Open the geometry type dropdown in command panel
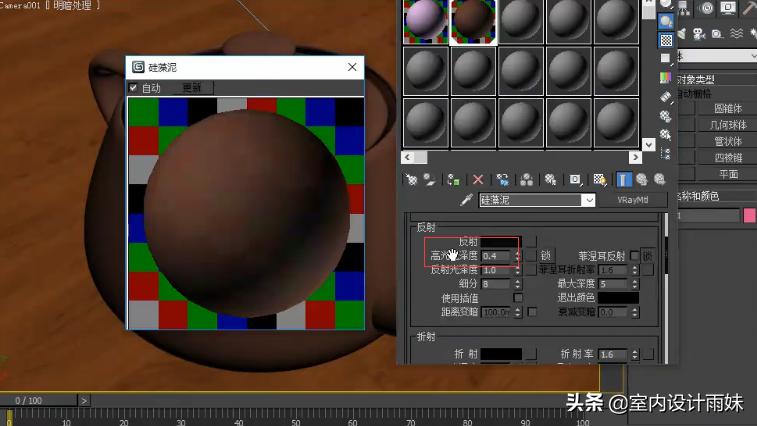The width and height of the screenshot is (757, 426). point(717,56)
